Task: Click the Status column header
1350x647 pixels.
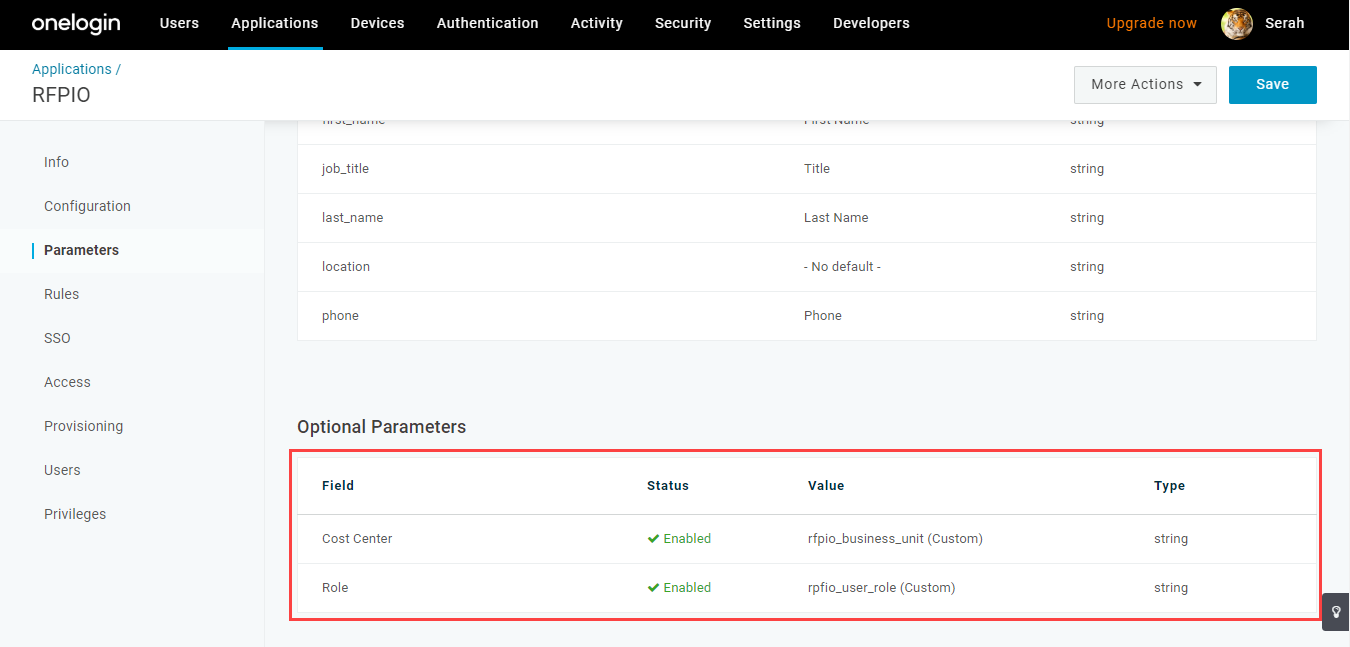Action: (668, 486)
